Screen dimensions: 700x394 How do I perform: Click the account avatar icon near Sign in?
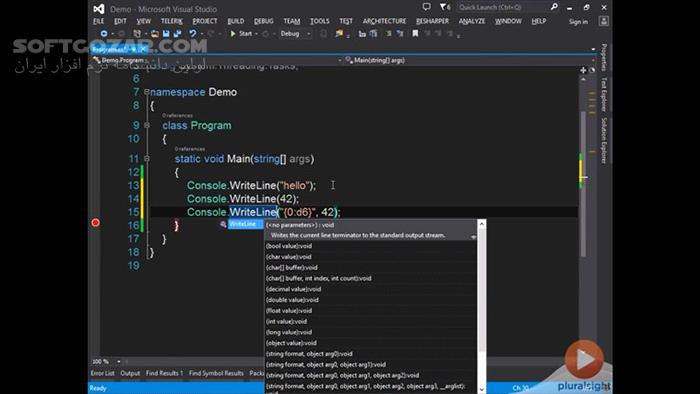pyautogui.click(x=604, y=21)
